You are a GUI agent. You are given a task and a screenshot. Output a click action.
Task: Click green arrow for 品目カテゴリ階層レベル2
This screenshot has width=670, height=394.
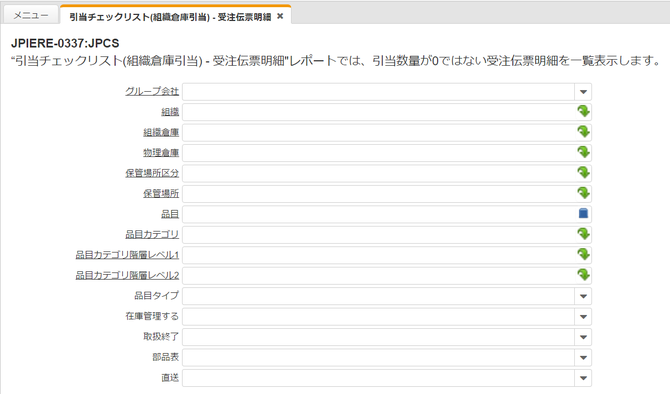(x=583, y=275)
